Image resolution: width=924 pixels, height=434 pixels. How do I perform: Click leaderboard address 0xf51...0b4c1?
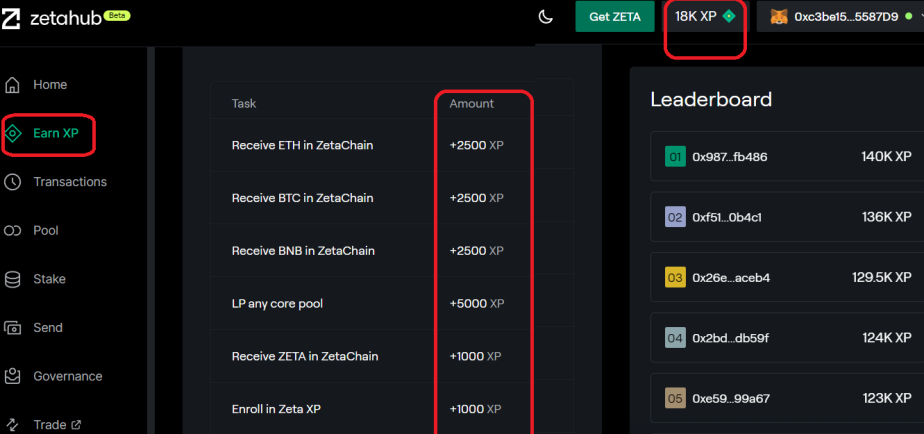(x=727, y=217)
